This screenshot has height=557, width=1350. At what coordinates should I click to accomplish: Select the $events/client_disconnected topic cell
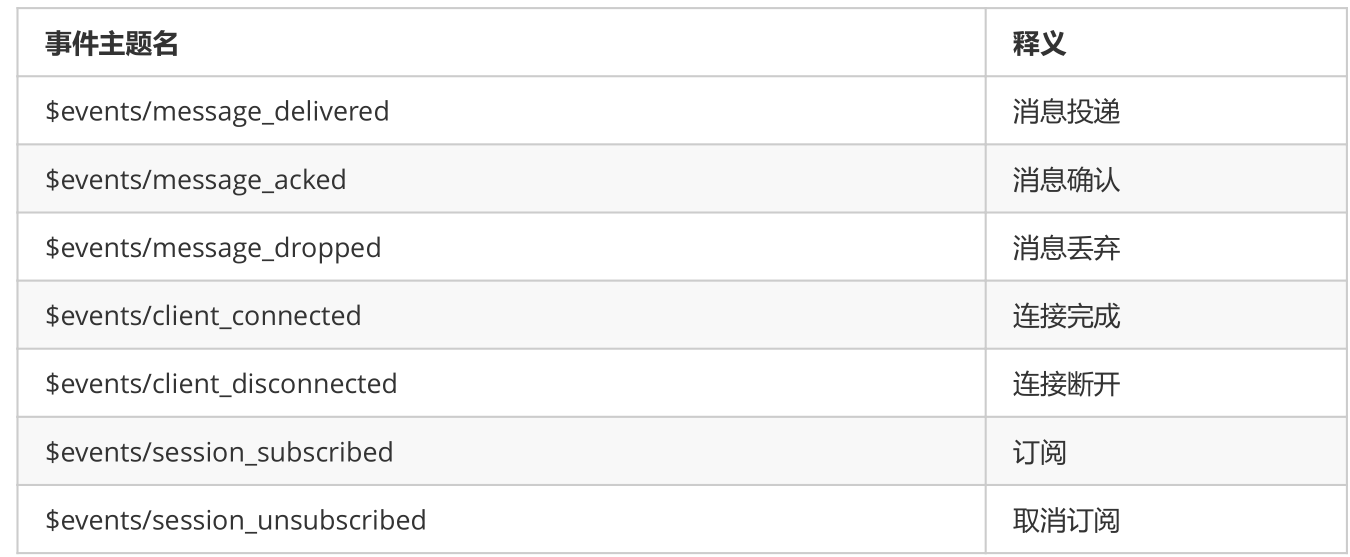501,384
